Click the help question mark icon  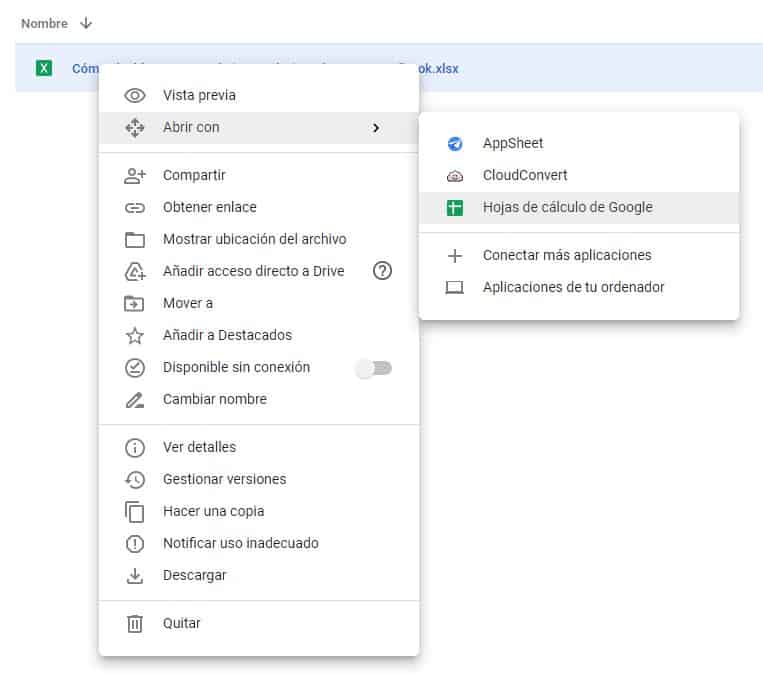(382, 271)
